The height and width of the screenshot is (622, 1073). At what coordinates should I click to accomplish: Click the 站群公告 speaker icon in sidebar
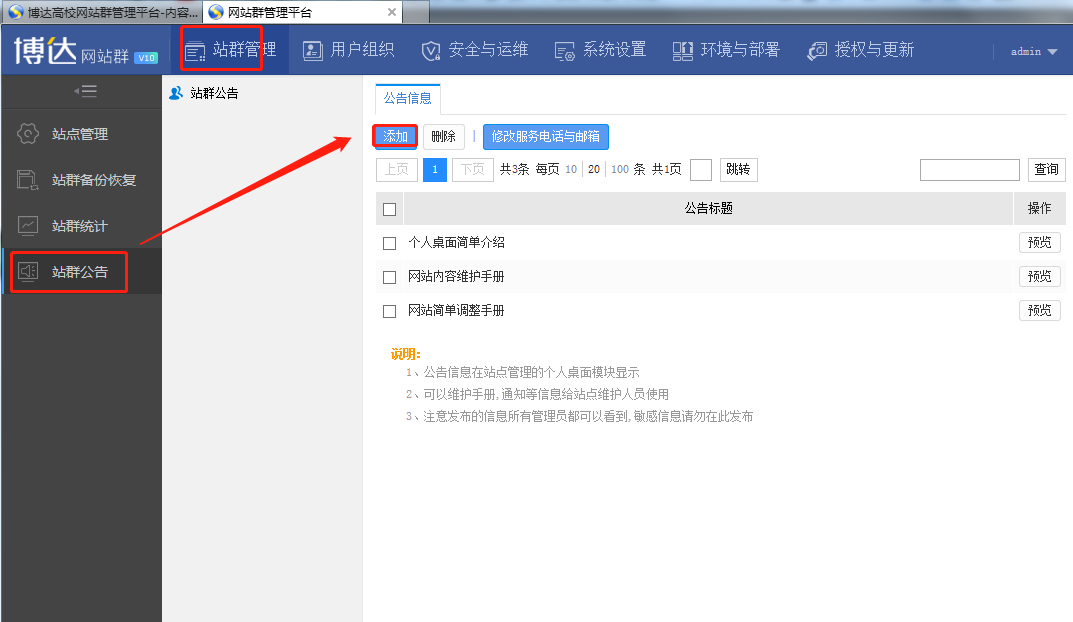(28, 272)
